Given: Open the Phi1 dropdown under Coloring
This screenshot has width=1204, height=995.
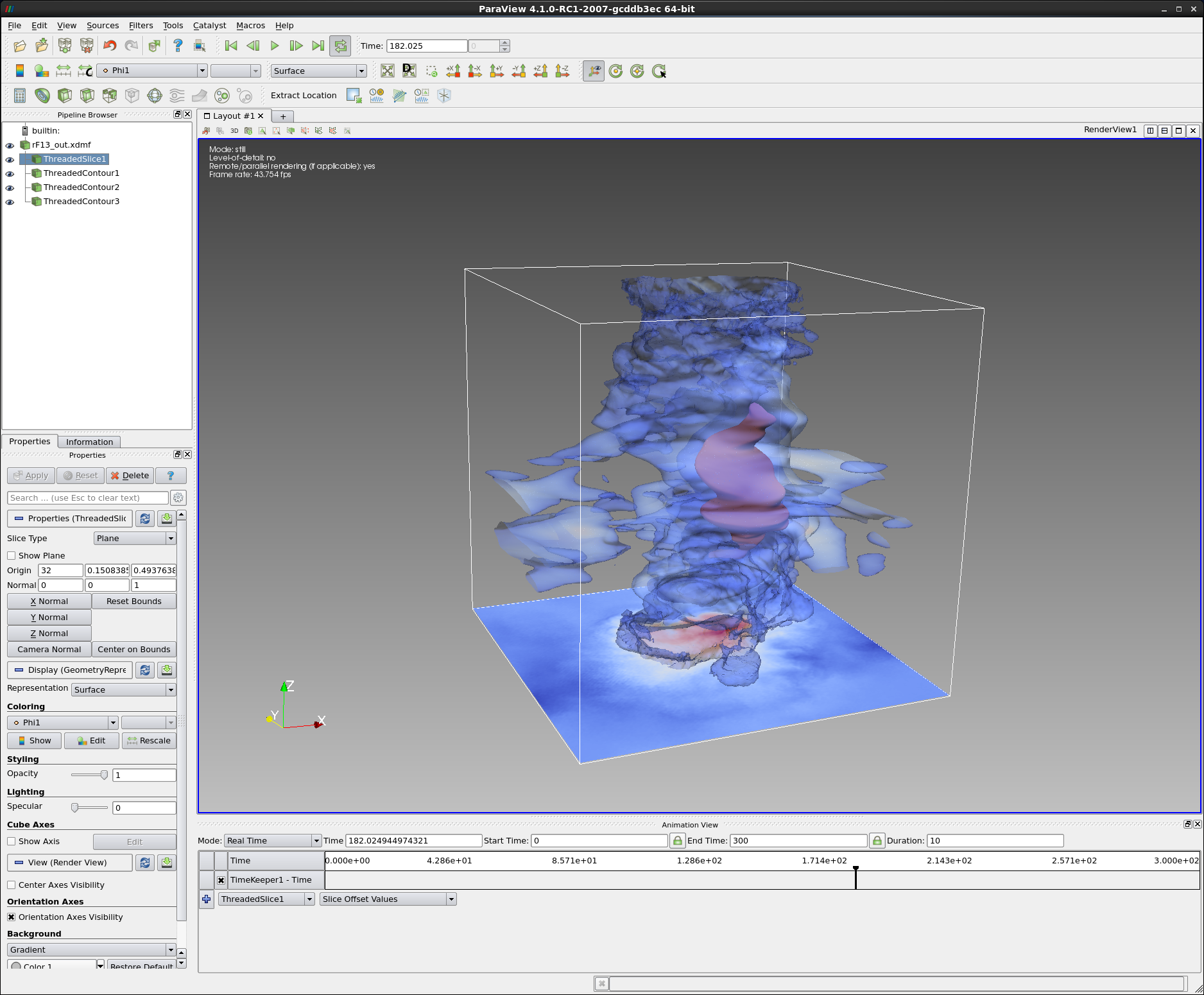Looking at the screenshot, I should click(x=63, y=722).
